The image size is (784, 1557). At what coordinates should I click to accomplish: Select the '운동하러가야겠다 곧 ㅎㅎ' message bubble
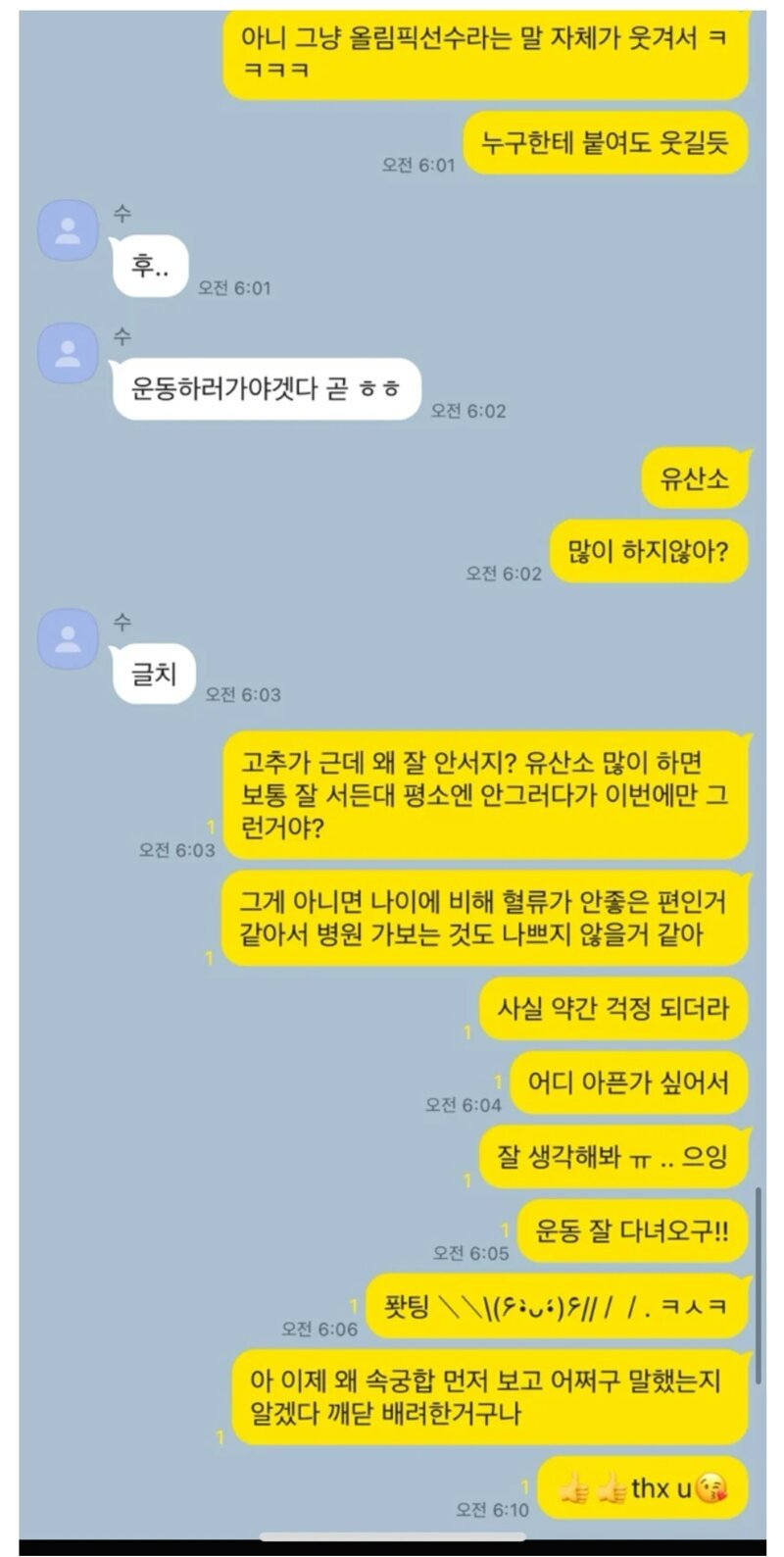tap(267, 389)
